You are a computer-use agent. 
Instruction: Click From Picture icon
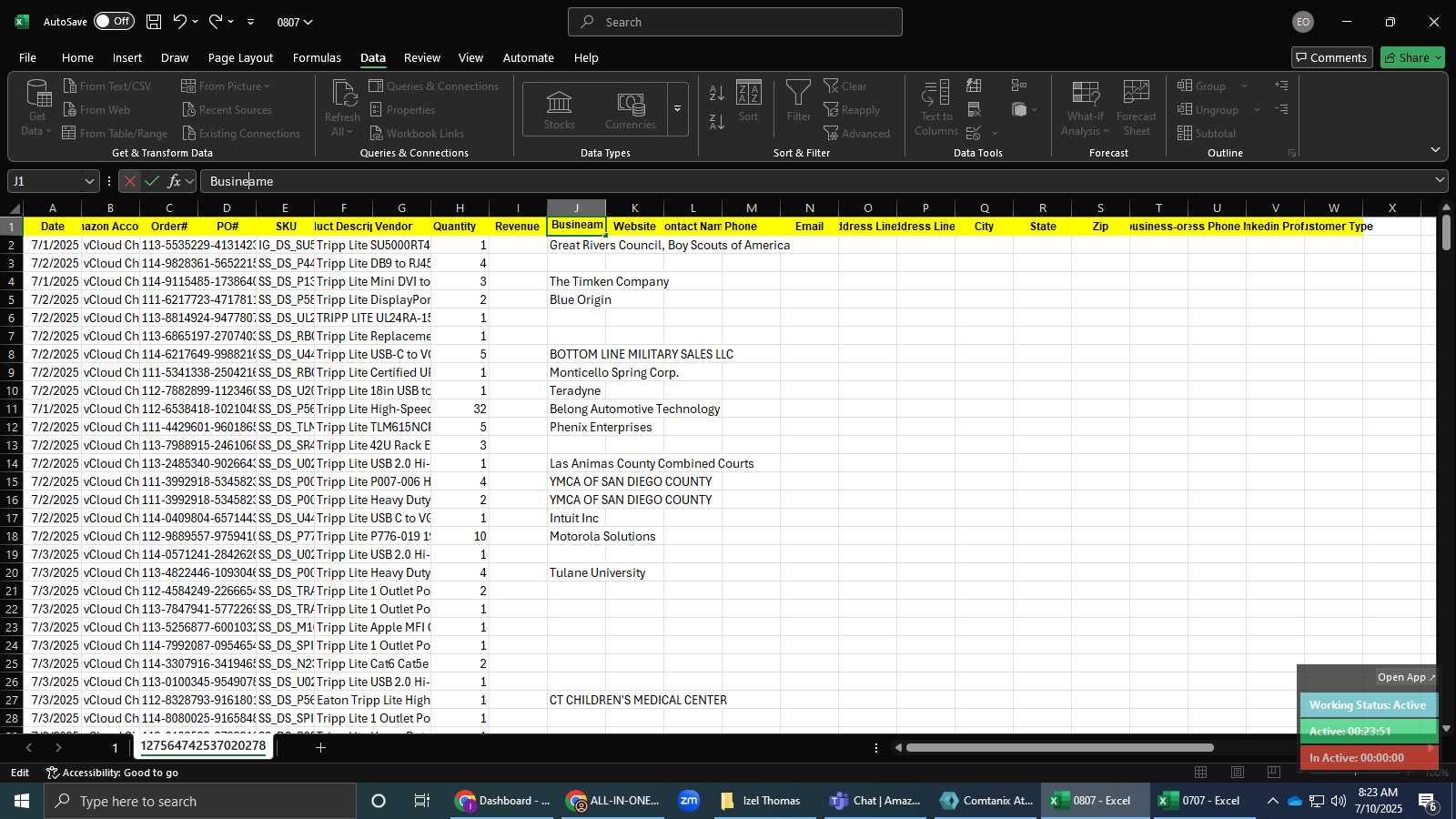(188, 86)
